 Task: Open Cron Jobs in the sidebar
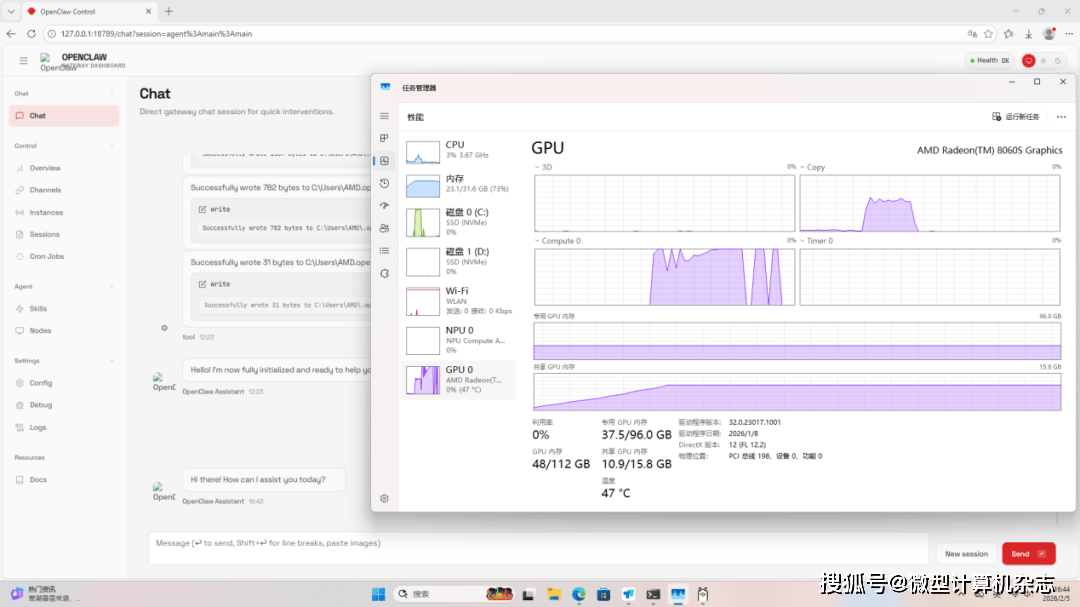coord(46,257)
